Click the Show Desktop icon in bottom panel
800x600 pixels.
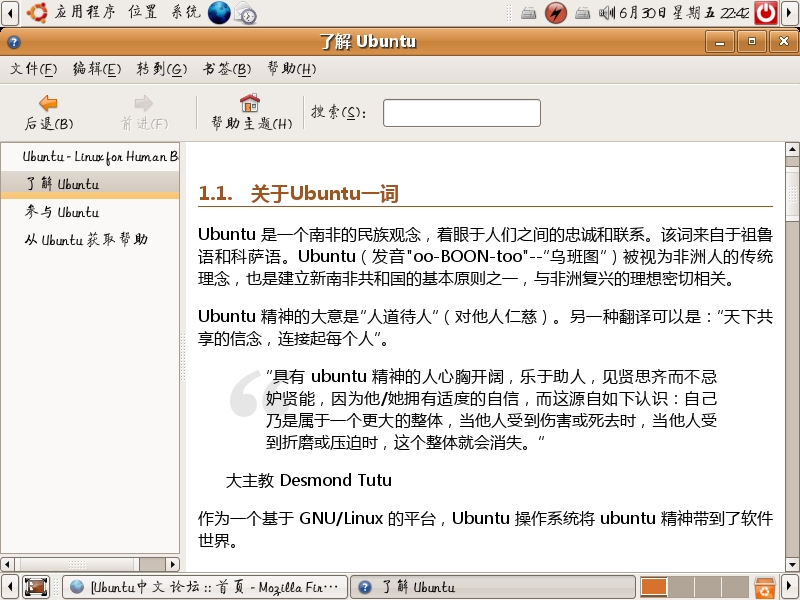click(x=36, y=587)
